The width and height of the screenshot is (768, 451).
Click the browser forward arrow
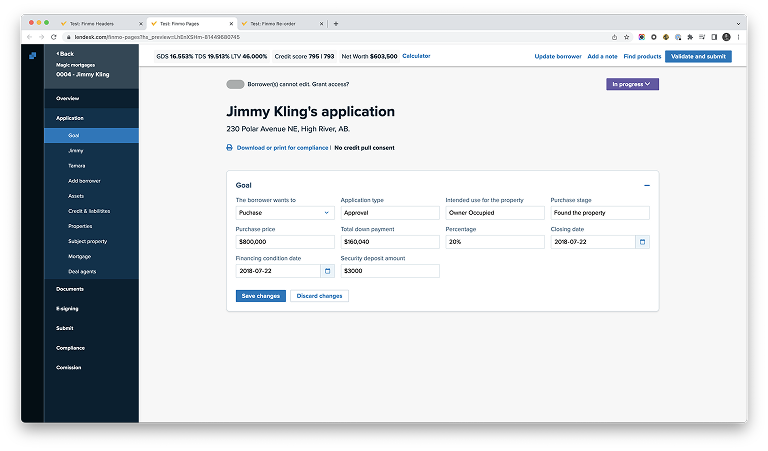(x=42, y=37)
